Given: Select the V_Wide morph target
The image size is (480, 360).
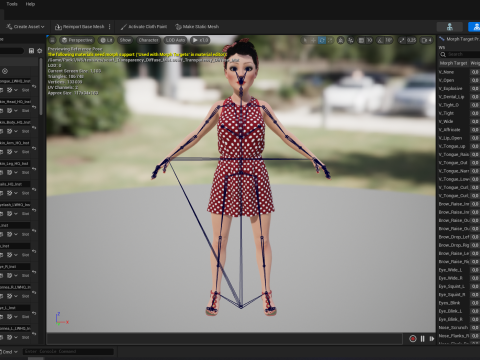Looking at the screenshot, I should [x=446, y=121].
